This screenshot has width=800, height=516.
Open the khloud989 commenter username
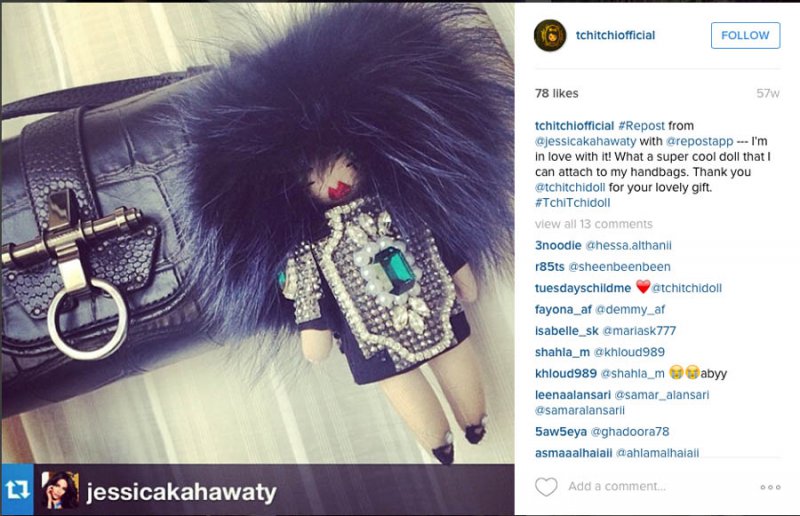566,374
